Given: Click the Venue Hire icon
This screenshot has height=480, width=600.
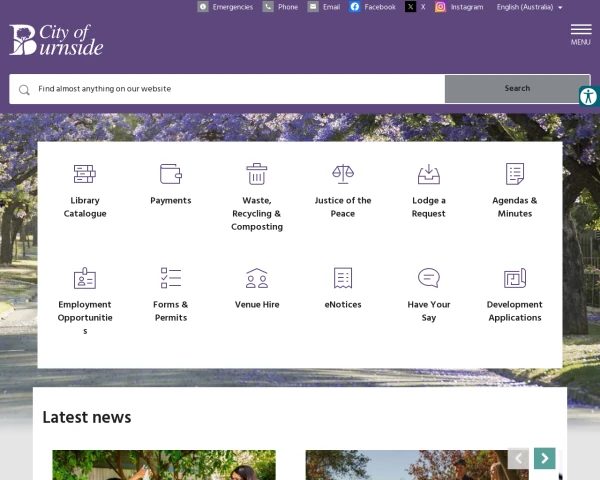Looking at the screenshot, I should 257,278.
